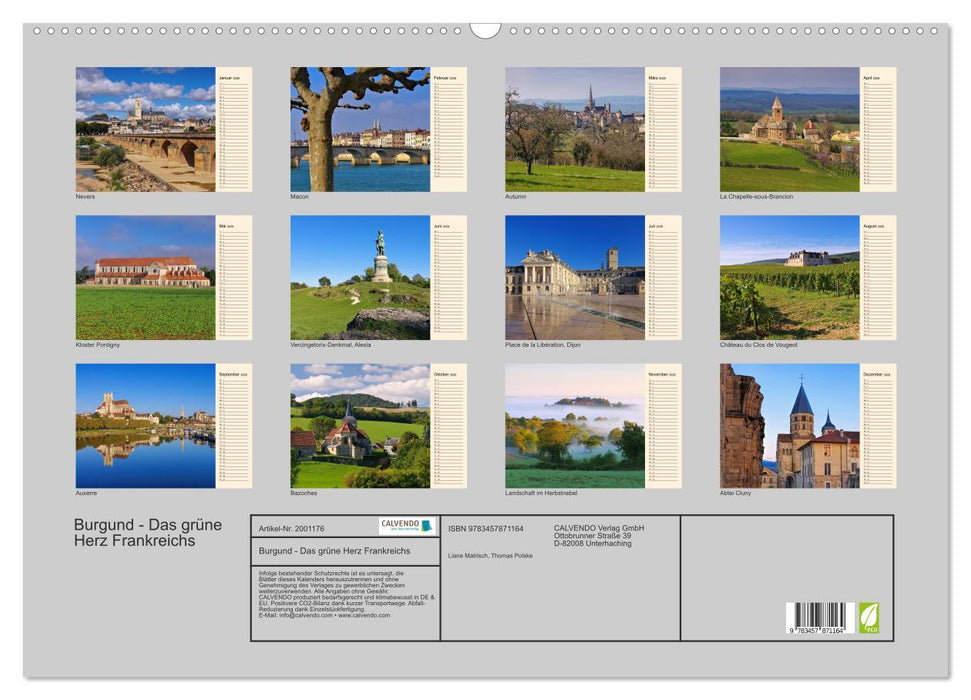This screenshot has width=971, height=700.
Task: Click the green eco leaf icon
Action: (x=869, y=617)
